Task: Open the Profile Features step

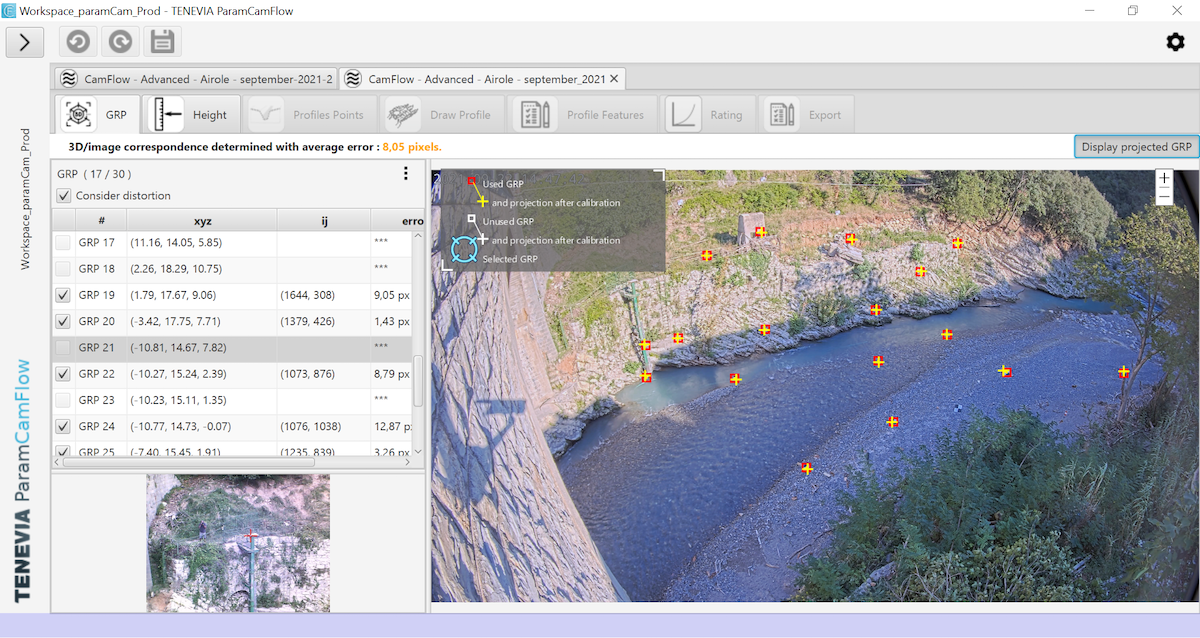Action: coord(583,115)
